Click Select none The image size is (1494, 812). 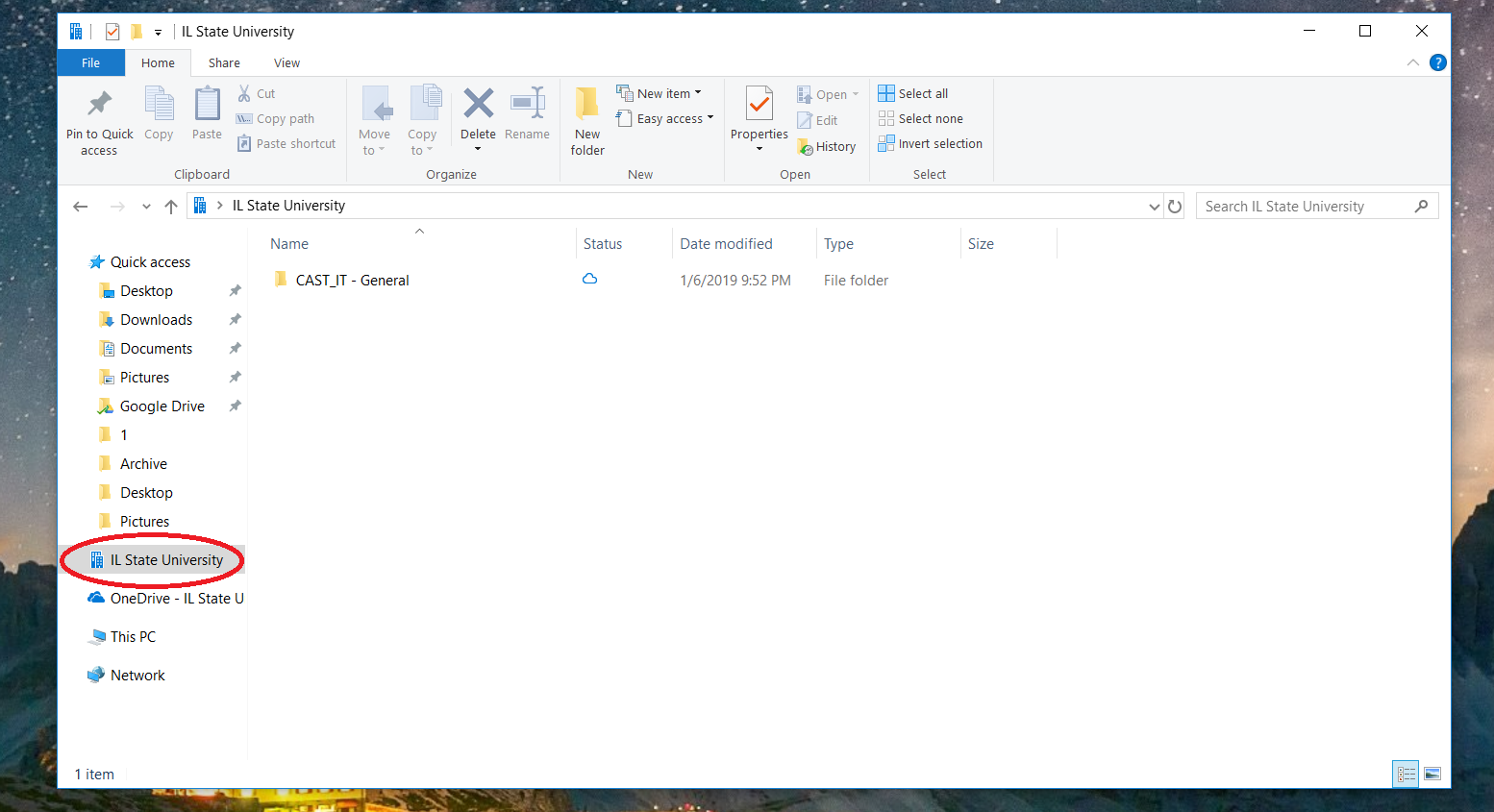(x=921, y=118)
